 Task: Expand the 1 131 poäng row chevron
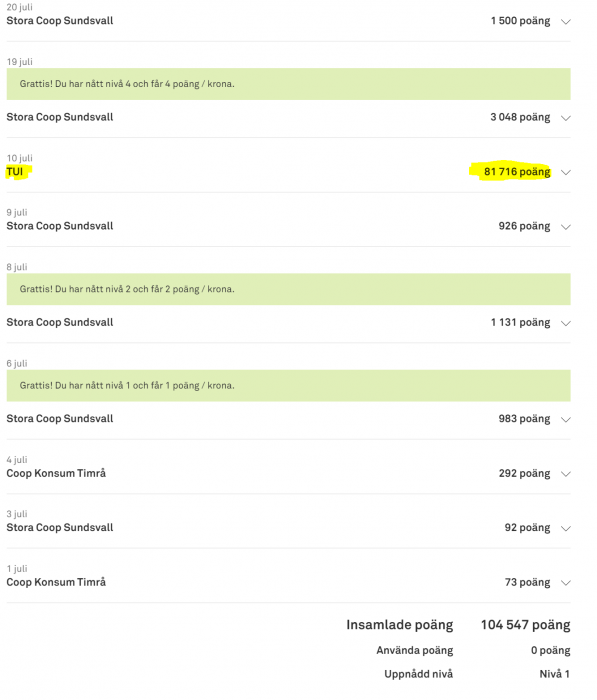[566, 324]
